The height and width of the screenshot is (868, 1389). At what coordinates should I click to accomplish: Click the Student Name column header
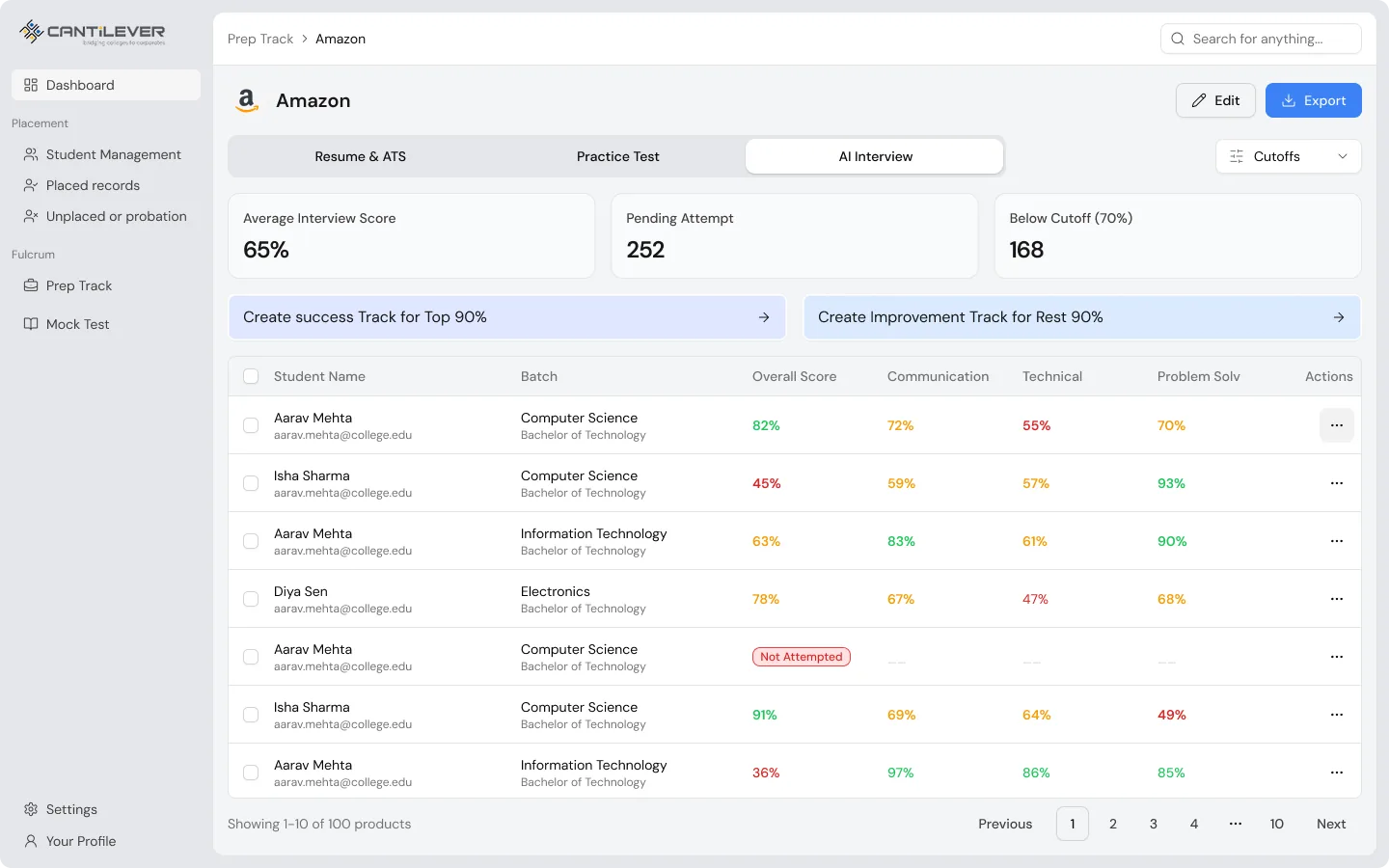tap(319, 376)
